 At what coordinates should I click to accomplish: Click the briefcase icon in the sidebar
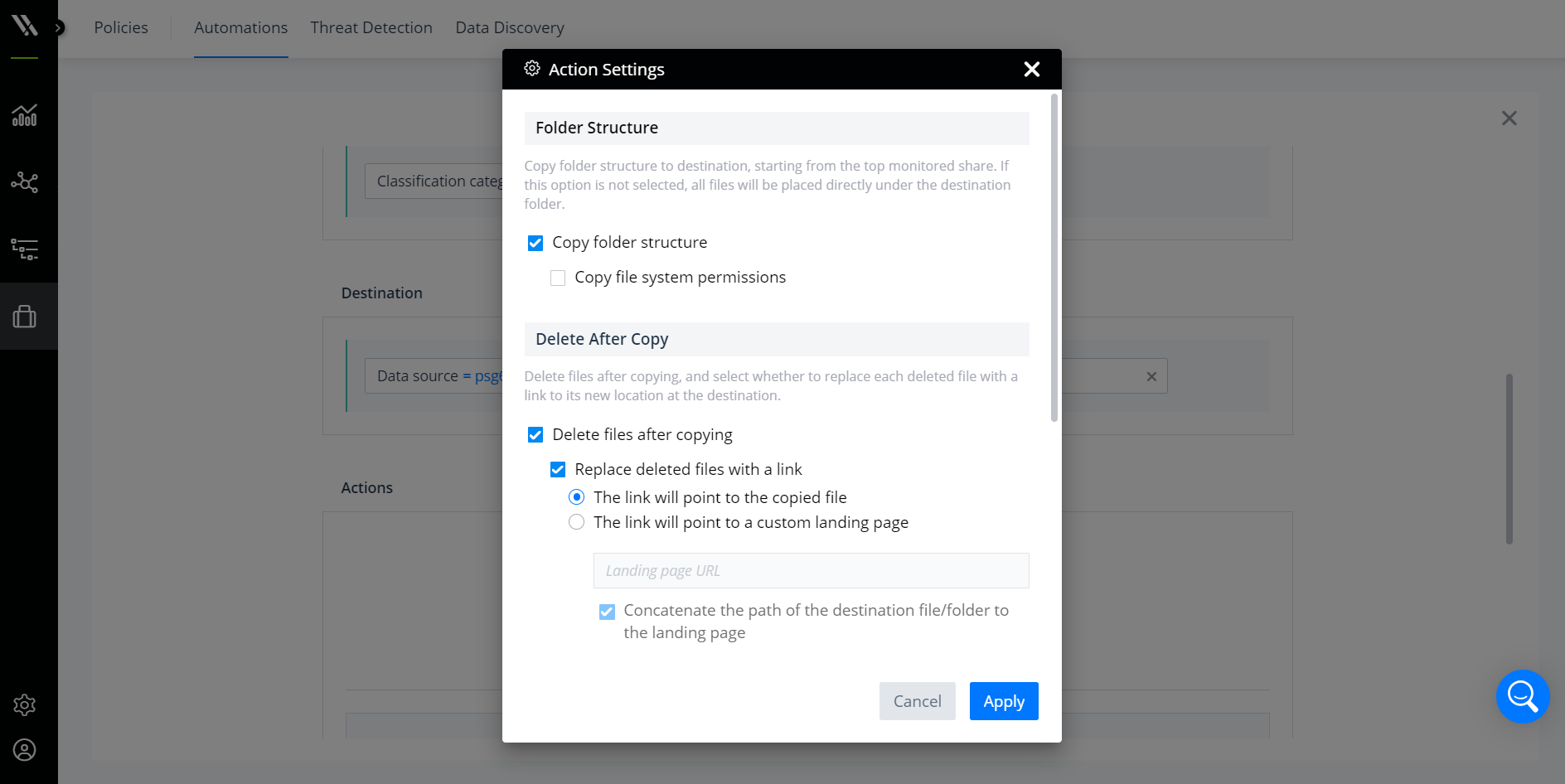(x=25, y=316)
